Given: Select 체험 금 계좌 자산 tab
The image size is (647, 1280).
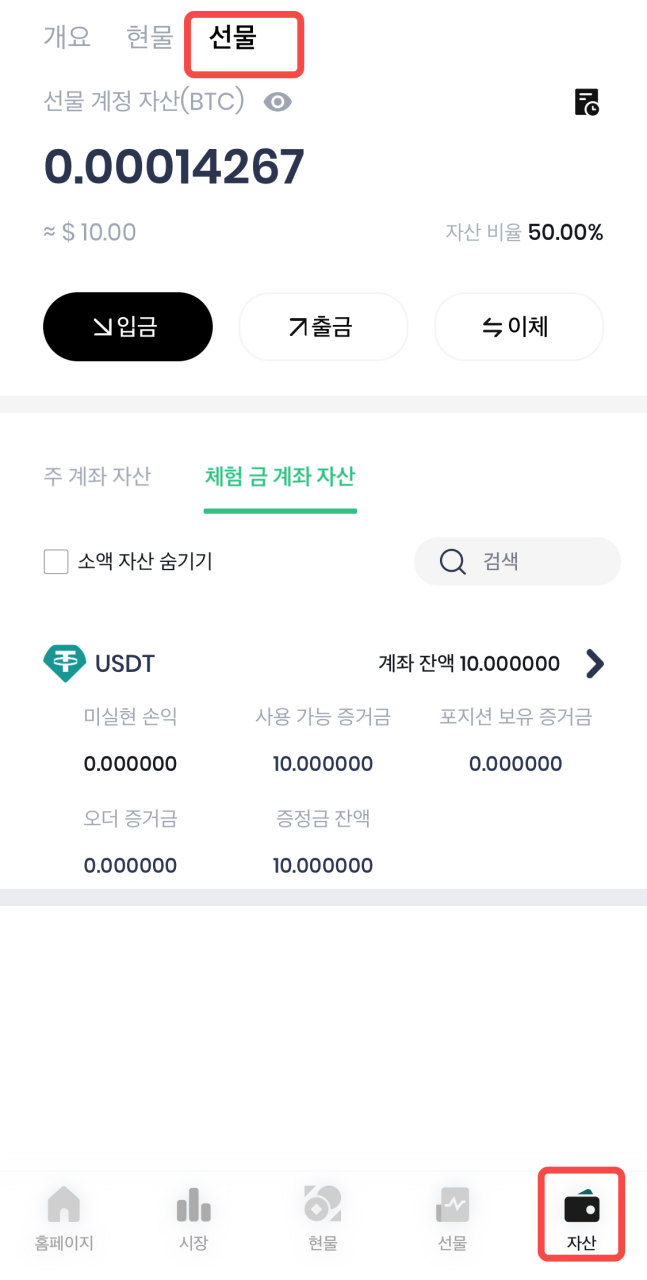Looking at the screenshot, I should tap(279, 476).
